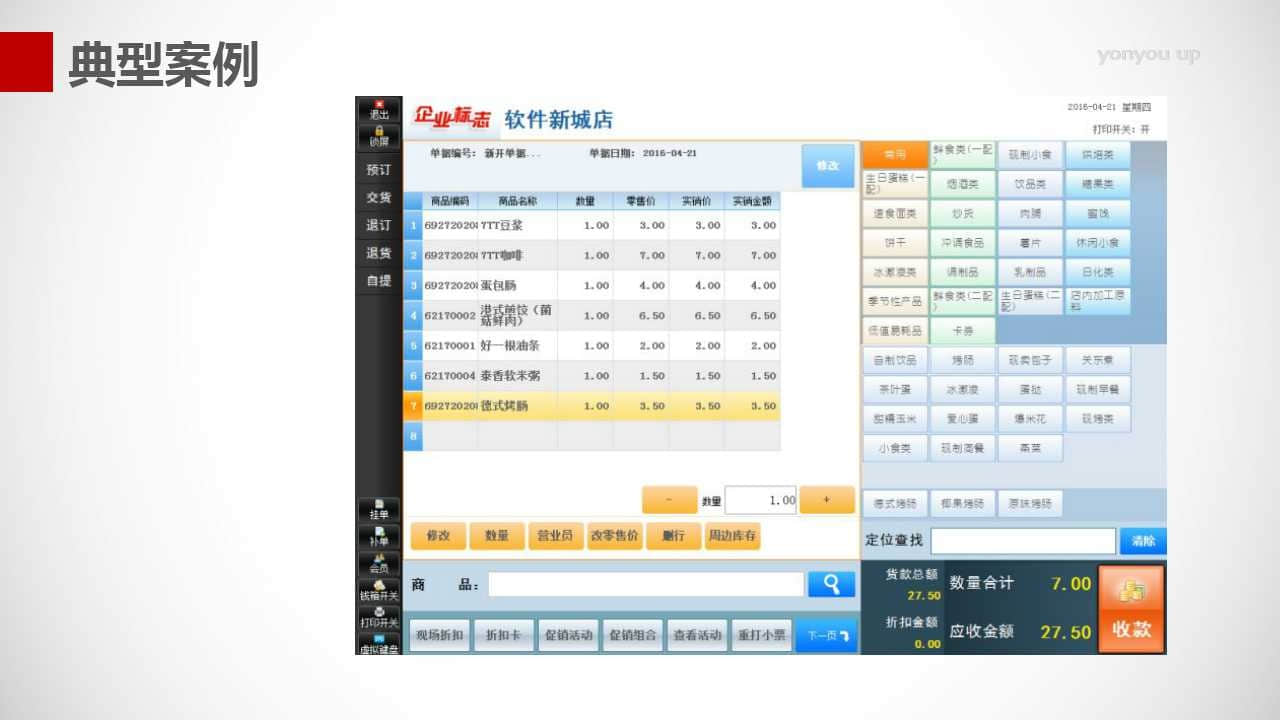Go to next page with 下一页 button

tap(826, 636)
